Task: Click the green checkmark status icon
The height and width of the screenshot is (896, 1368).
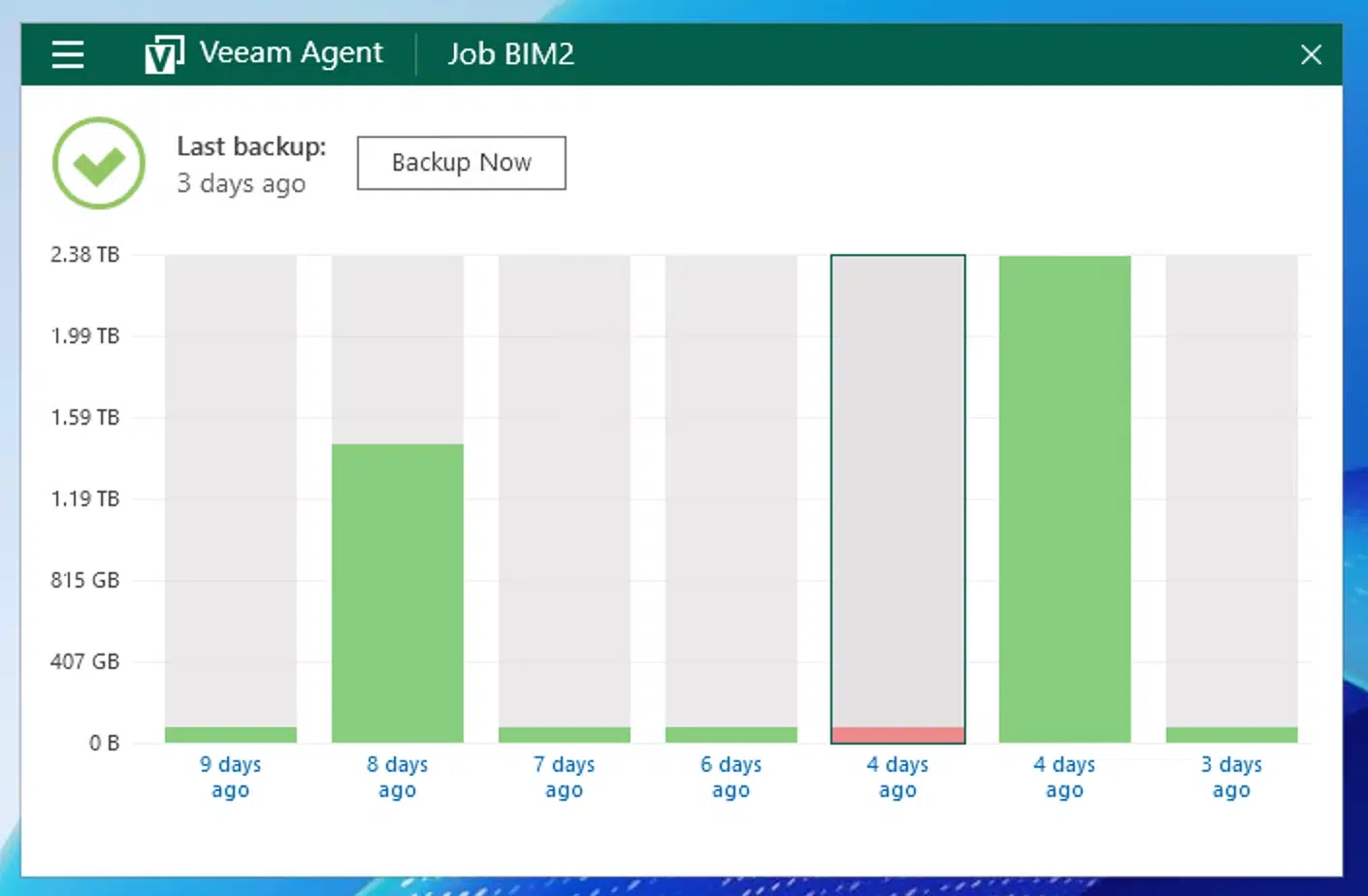Action: tap(99, 163)
